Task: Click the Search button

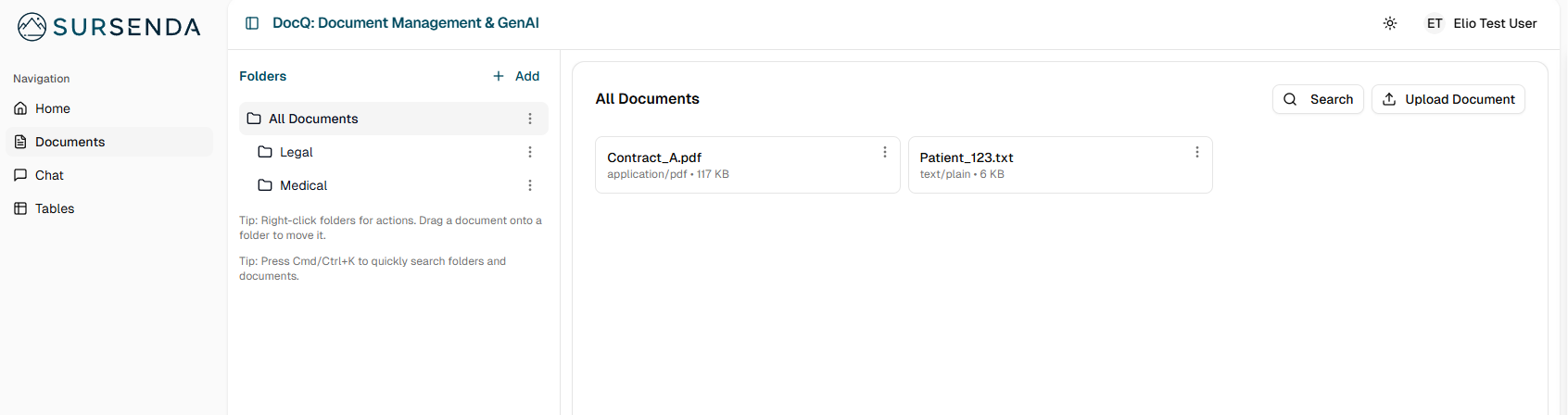Action: pos(1318,99)
